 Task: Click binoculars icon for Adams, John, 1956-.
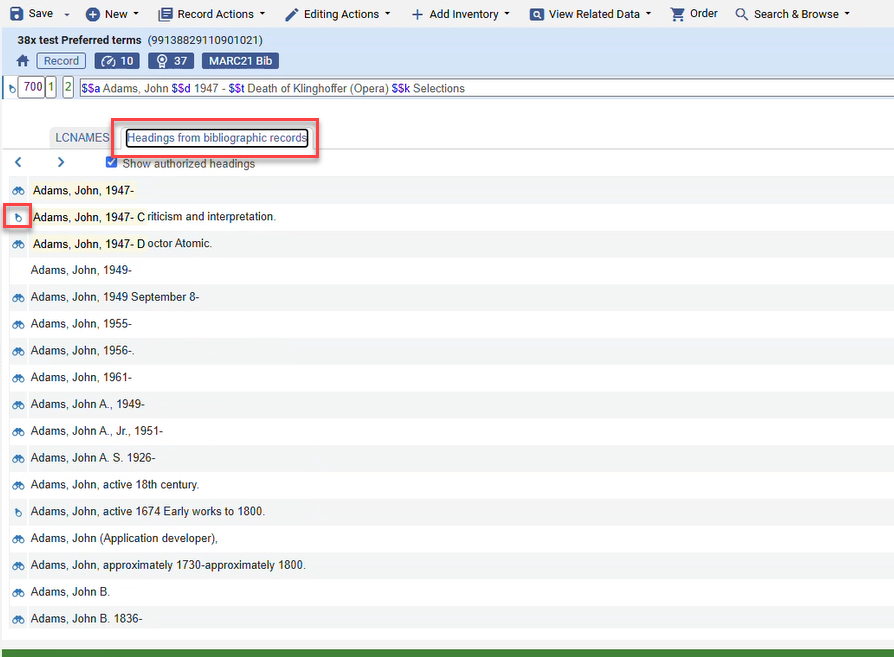[18, 351]
